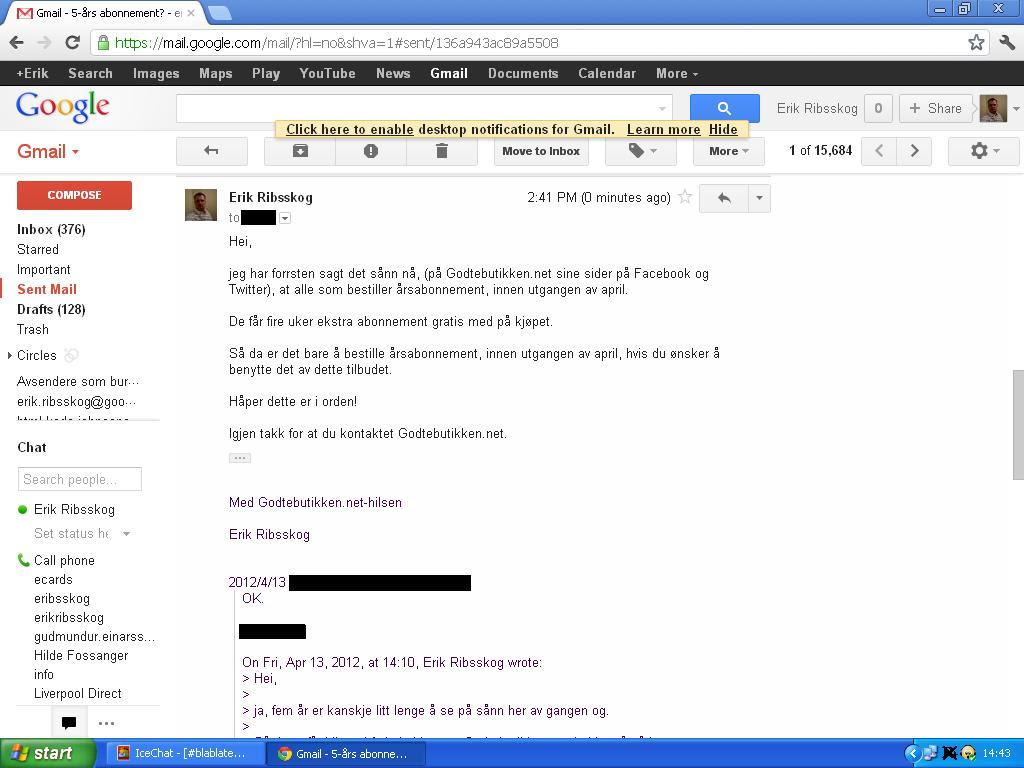Open the Labels tag dropdown
The image size is (1024, 768).
click(641, 151)
